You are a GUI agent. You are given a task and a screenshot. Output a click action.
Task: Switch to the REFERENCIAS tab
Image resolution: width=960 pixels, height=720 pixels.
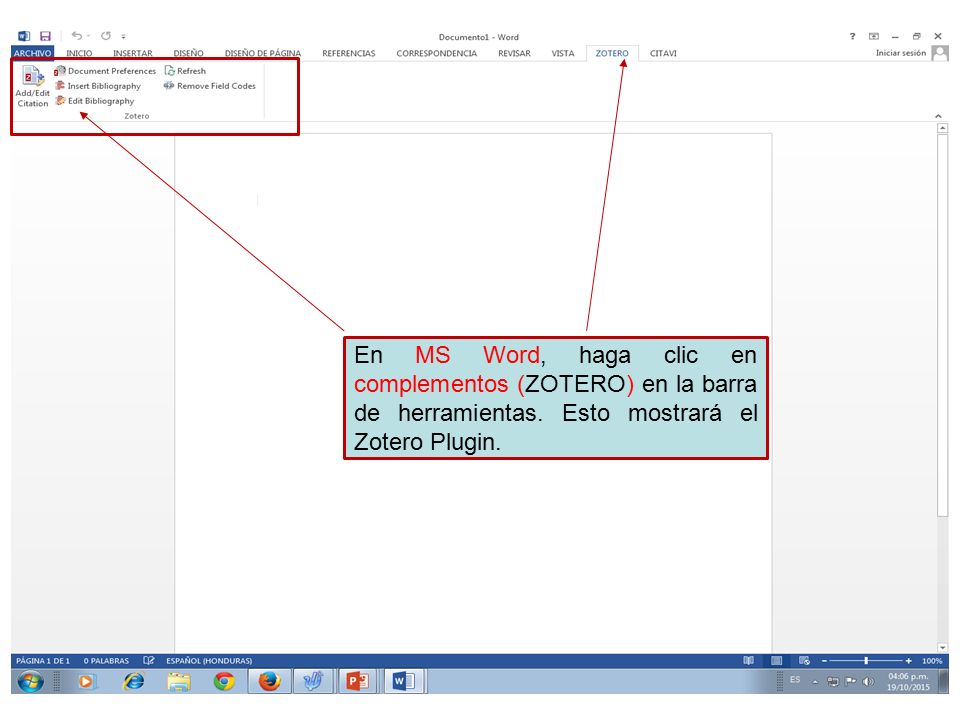click(349, 53)
